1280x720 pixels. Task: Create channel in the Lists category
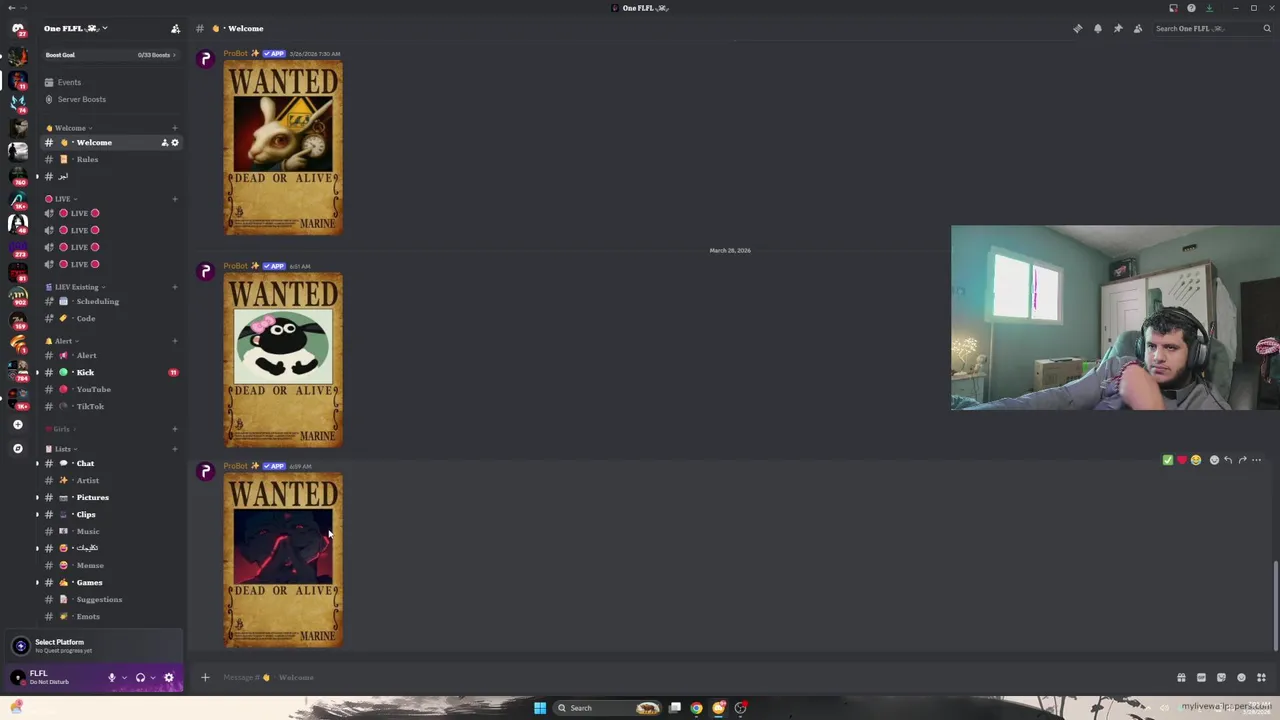[x=175, y=449]
